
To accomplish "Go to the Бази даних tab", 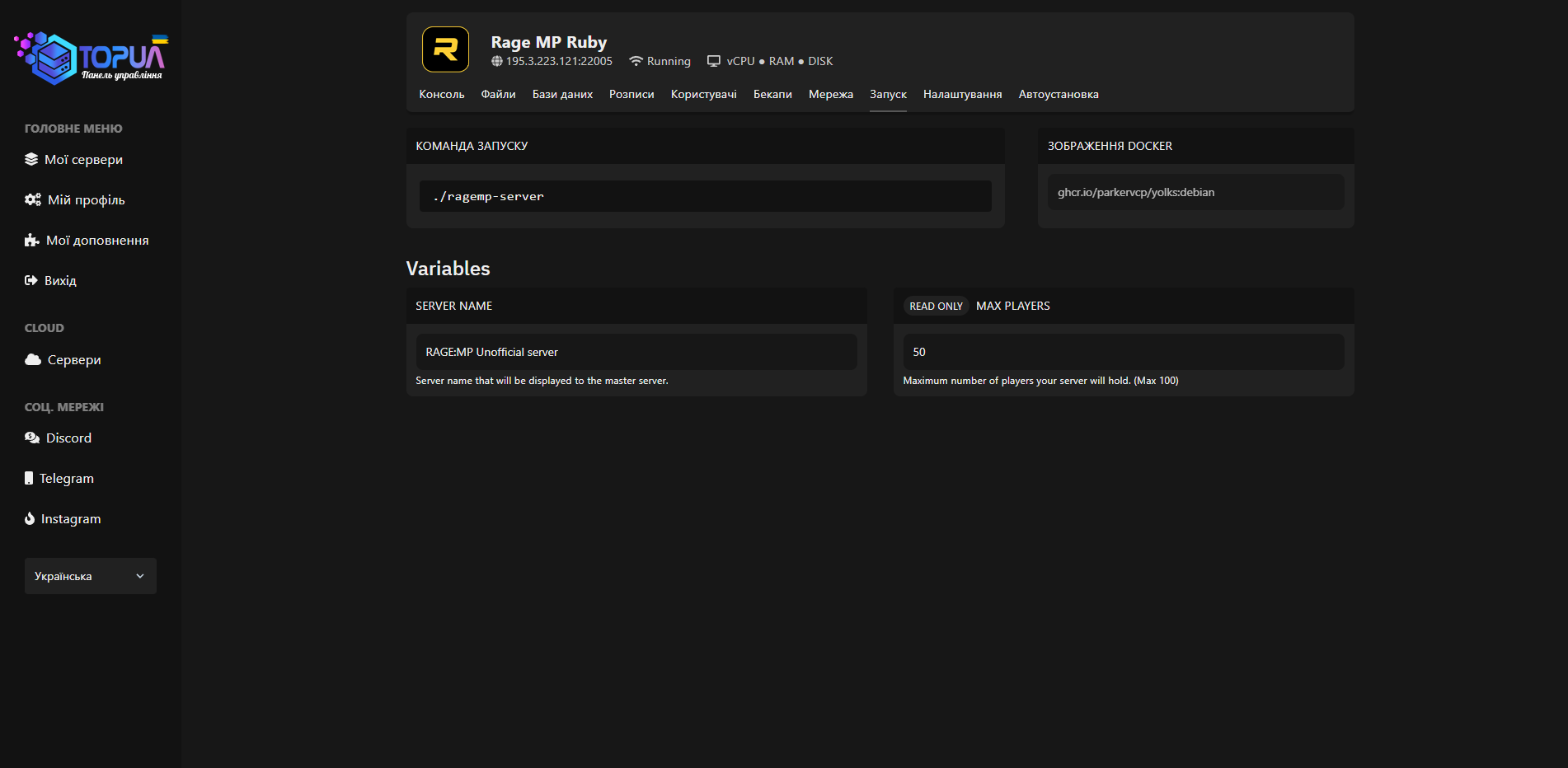I will coord(562,94).
